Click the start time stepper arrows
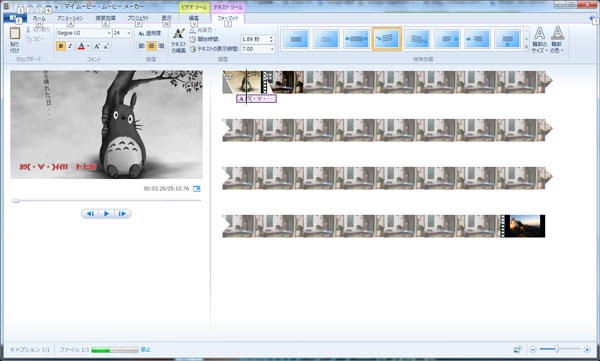 272,39
